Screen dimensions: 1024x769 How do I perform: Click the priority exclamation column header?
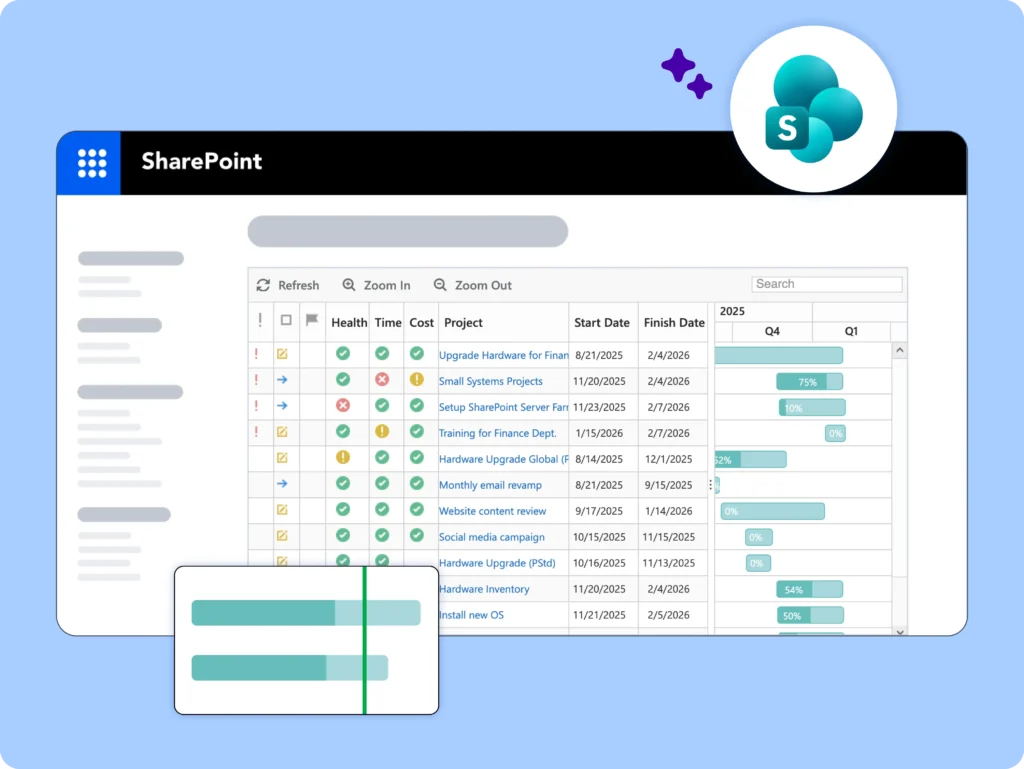point(260,322)
